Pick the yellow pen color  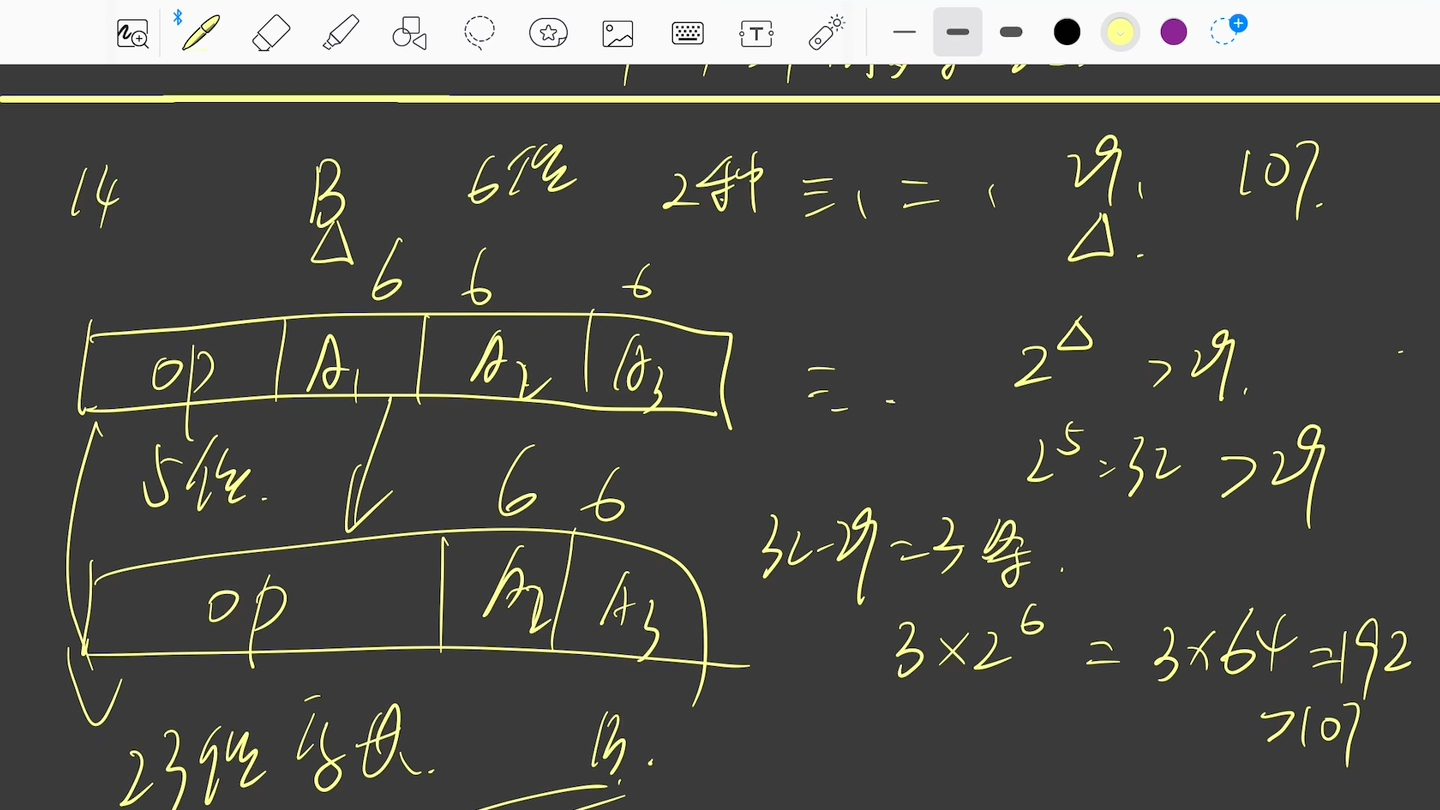(x=1120, y=32)
